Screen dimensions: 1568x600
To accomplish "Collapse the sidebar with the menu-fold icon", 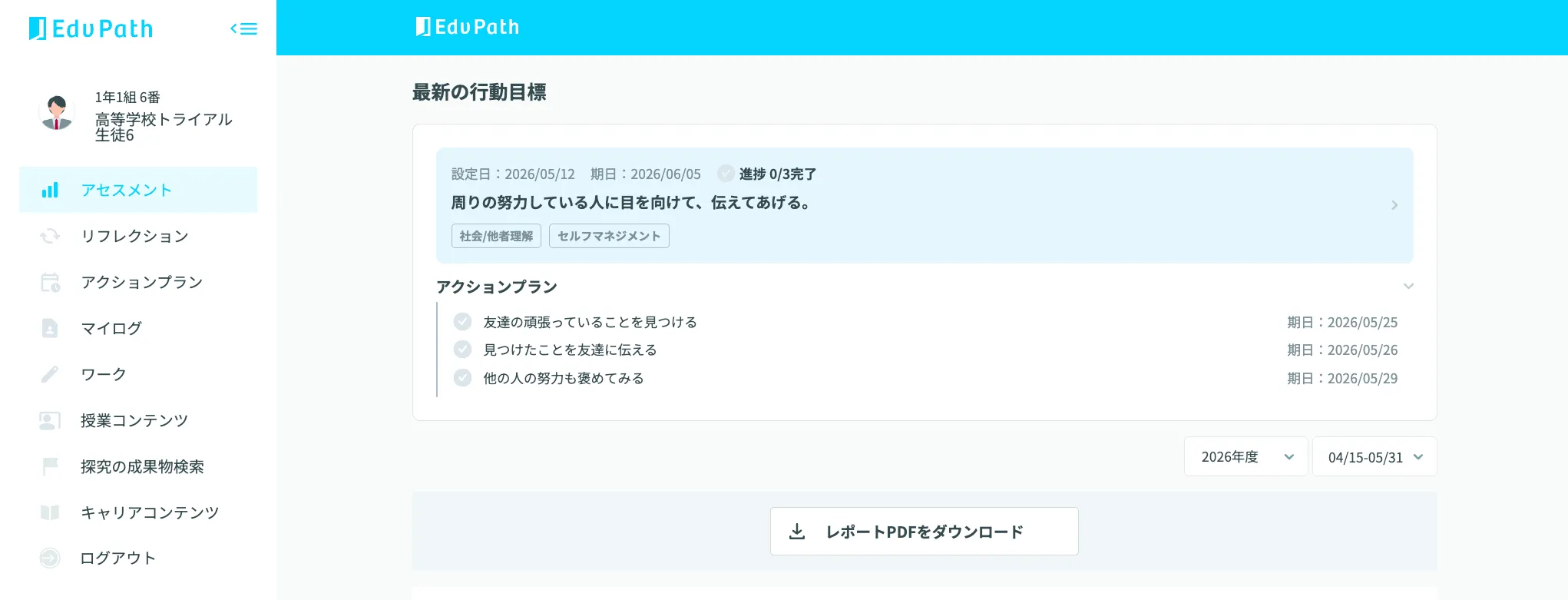I will point(243,29).
